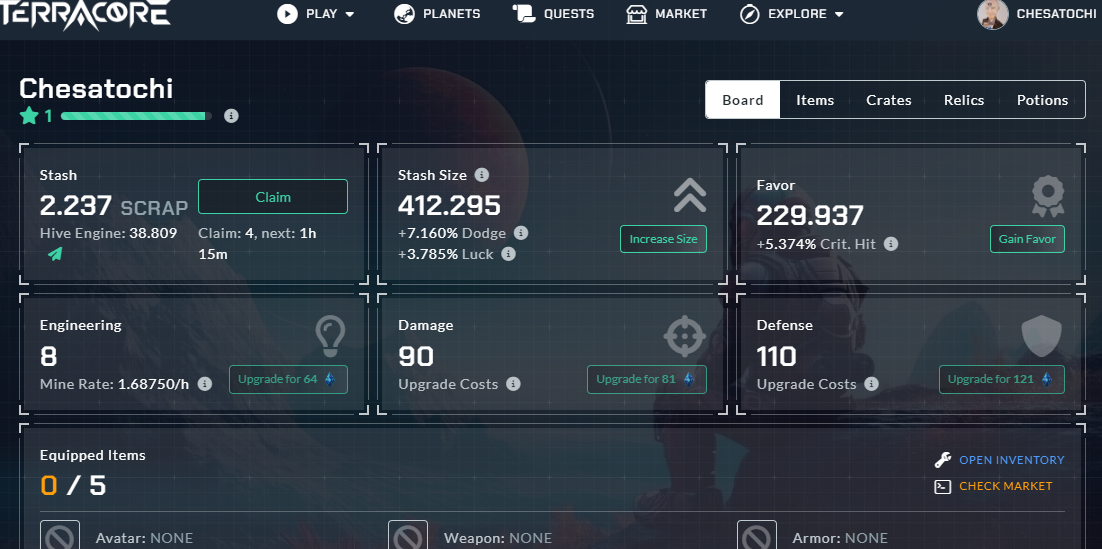This screenshot has width=1102, height=549.
Task: Follow the Check Market link
Action: [x=1006, y=486]
